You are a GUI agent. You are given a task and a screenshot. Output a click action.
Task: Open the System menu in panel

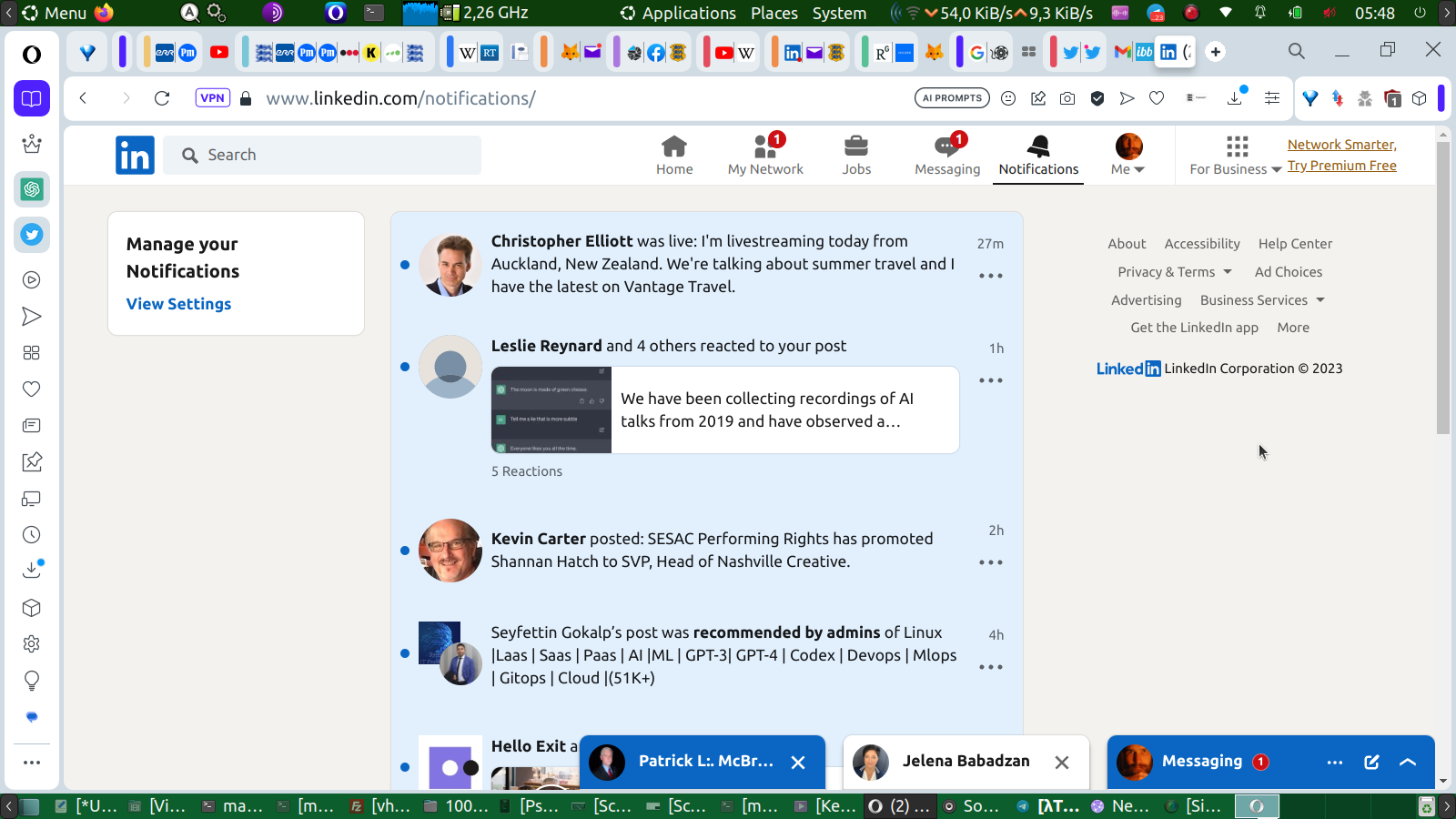click(x=839, y=13)
